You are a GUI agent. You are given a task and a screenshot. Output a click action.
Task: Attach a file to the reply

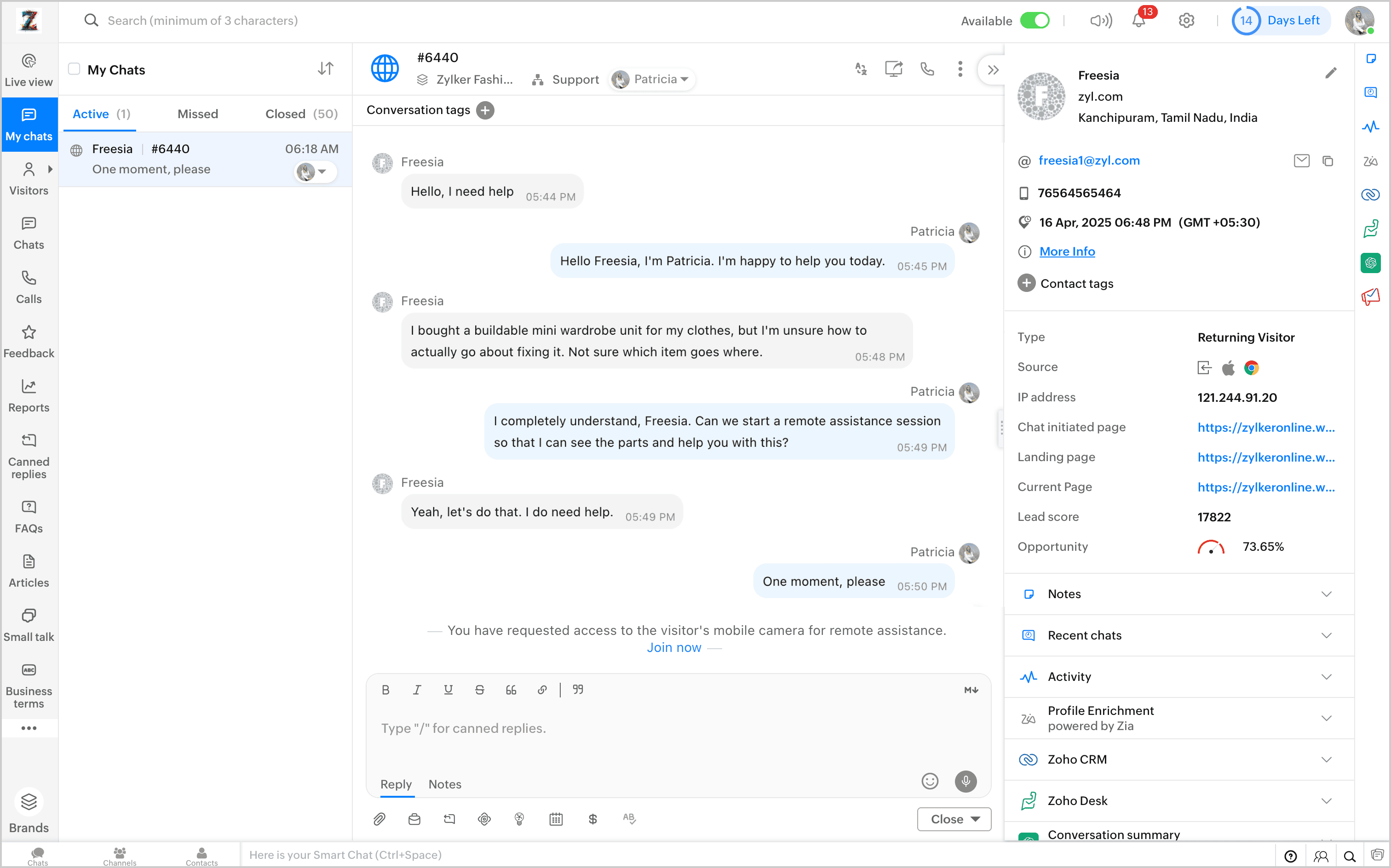tap(379, 819)
